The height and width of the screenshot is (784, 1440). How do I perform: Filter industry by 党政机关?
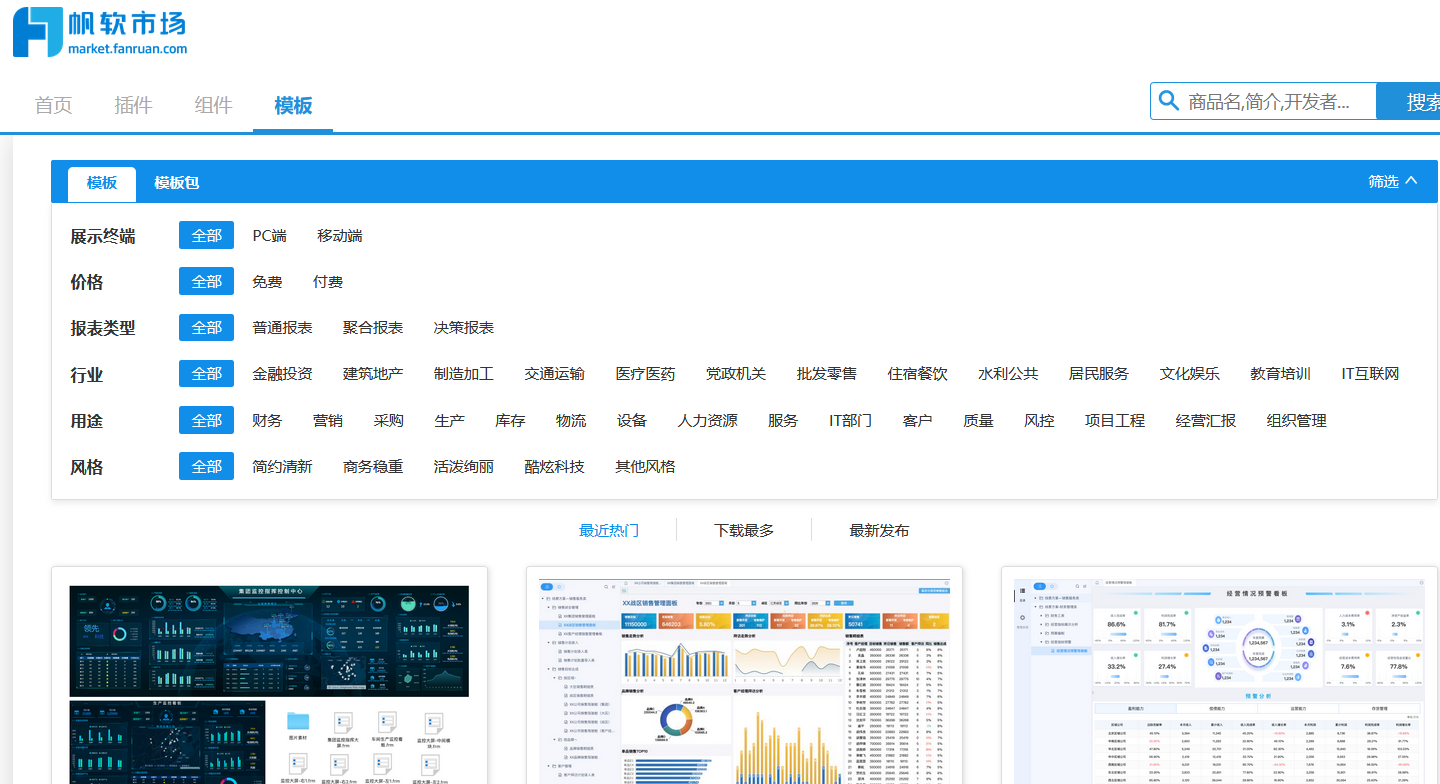tap(736, 374)
